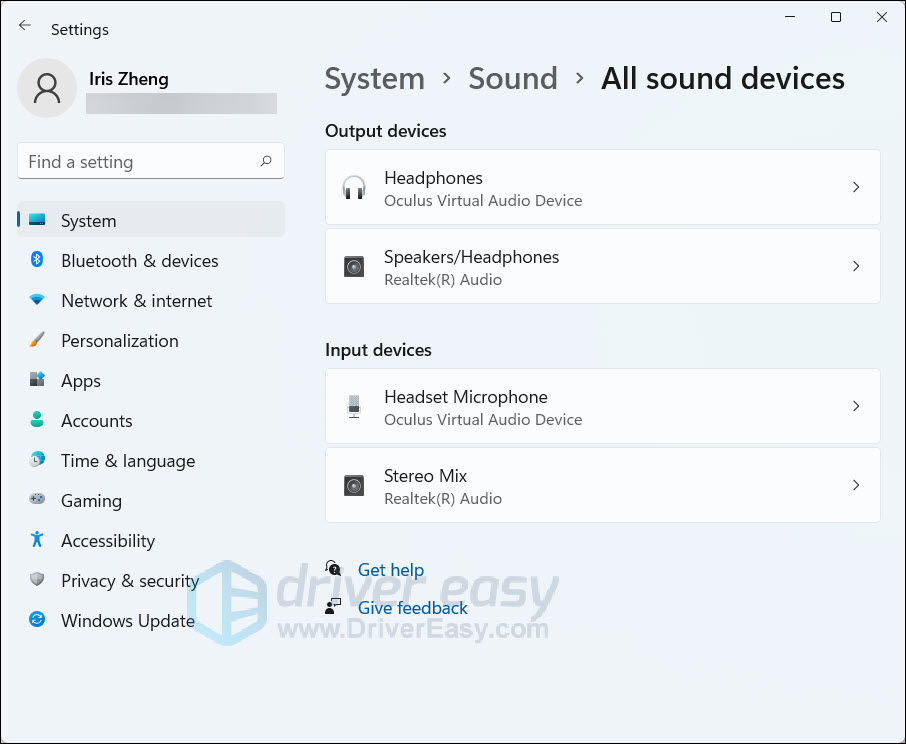Click the Network & internet globe icon
The width and height of the screenshot is (906, 744).
click(x=36, y=301)
